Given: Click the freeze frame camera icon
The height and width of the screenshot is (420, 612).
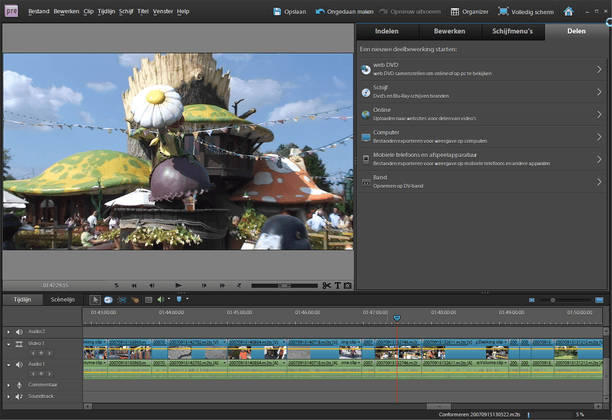Looking at the screenshot, I should click(347, 286).
